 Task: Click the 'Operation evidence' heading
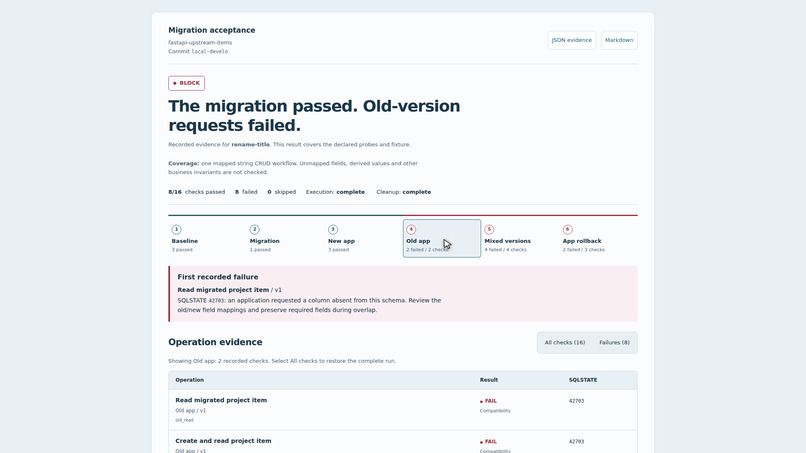pyautogui.click(x=215, y=342)
